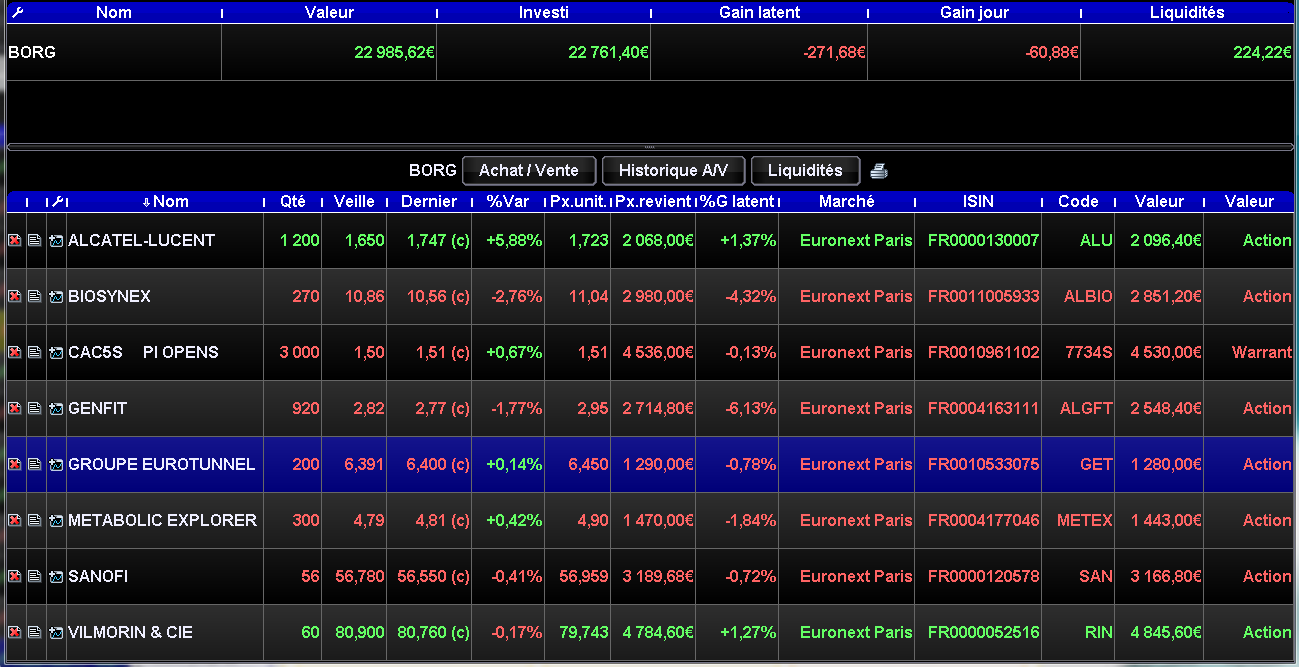This screenshot has width=1299, height=667.
Task: Open the chart icon beside BIOSYNEX
Action: tap(56, 297)
